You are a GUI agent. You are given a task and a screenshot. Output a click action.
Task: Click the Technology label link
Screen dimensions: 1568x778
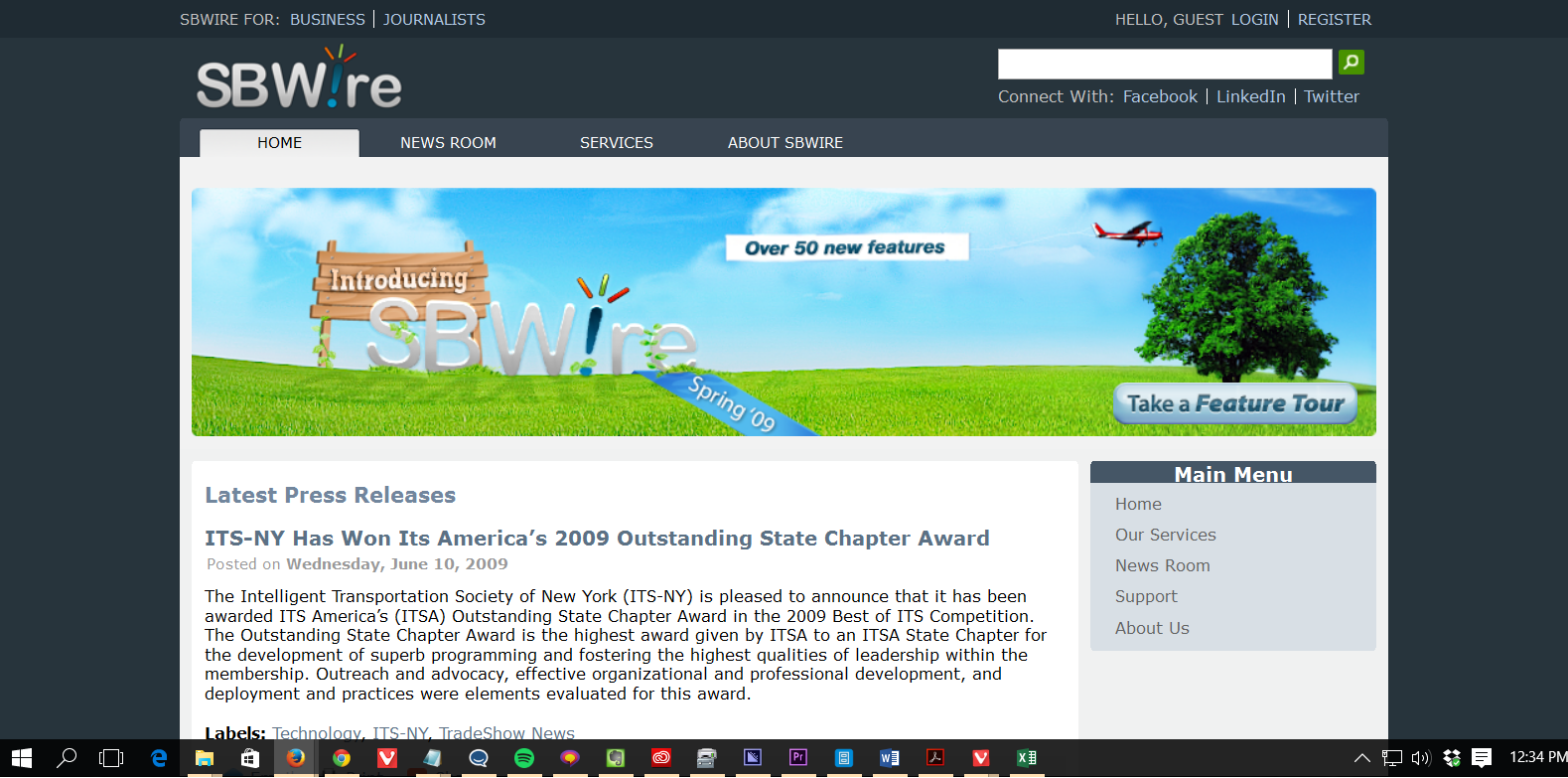tap(316, 732)
